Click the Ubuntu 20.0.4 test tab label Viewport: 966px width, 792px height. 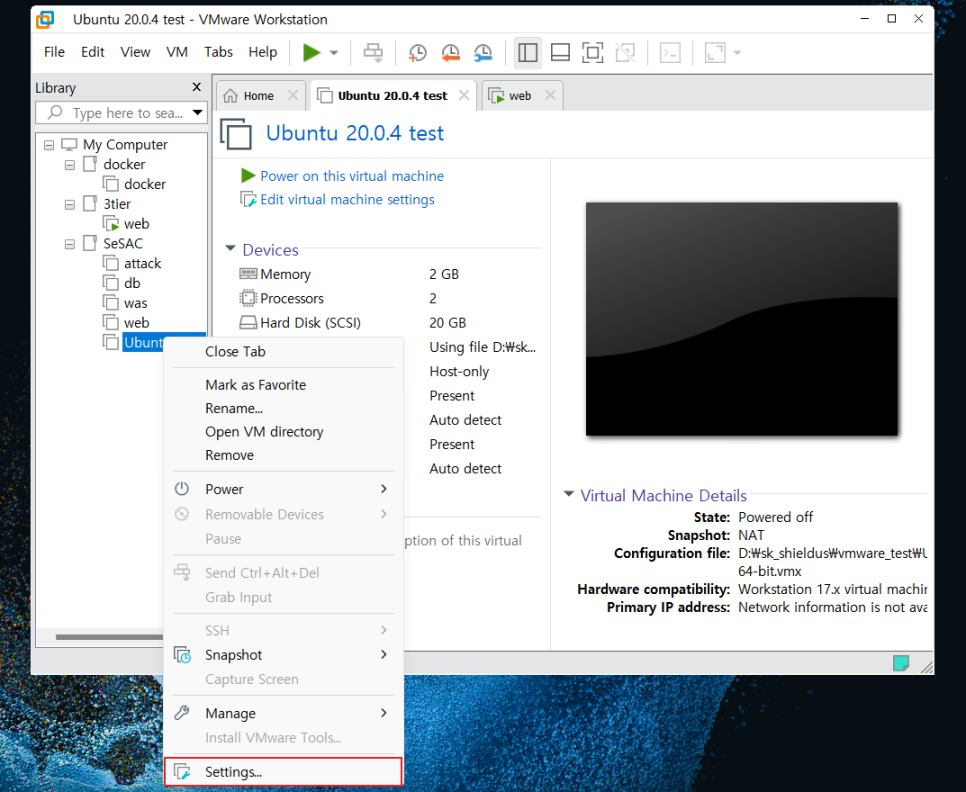[x=392, y=96]
